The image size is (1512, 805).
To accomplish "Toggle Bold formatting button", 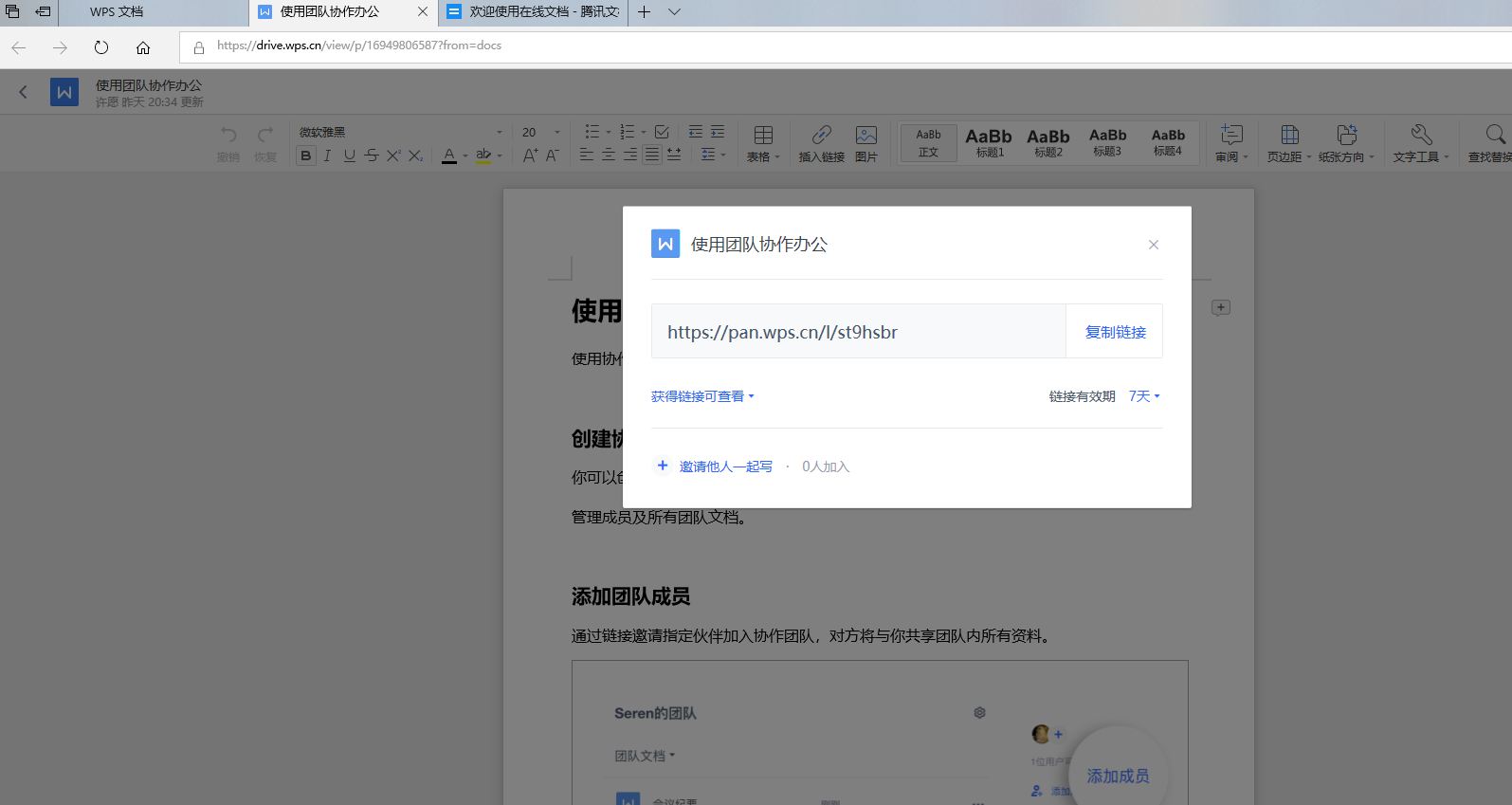I will [x=305, y=156].
